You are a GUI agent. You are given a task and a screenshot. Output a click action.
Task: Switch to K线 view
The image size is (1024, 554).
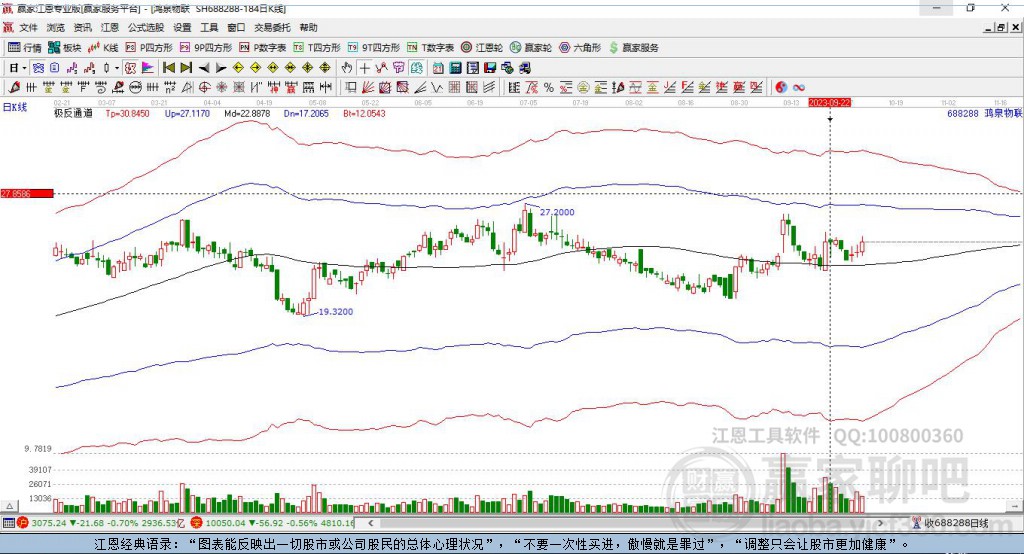103,48
